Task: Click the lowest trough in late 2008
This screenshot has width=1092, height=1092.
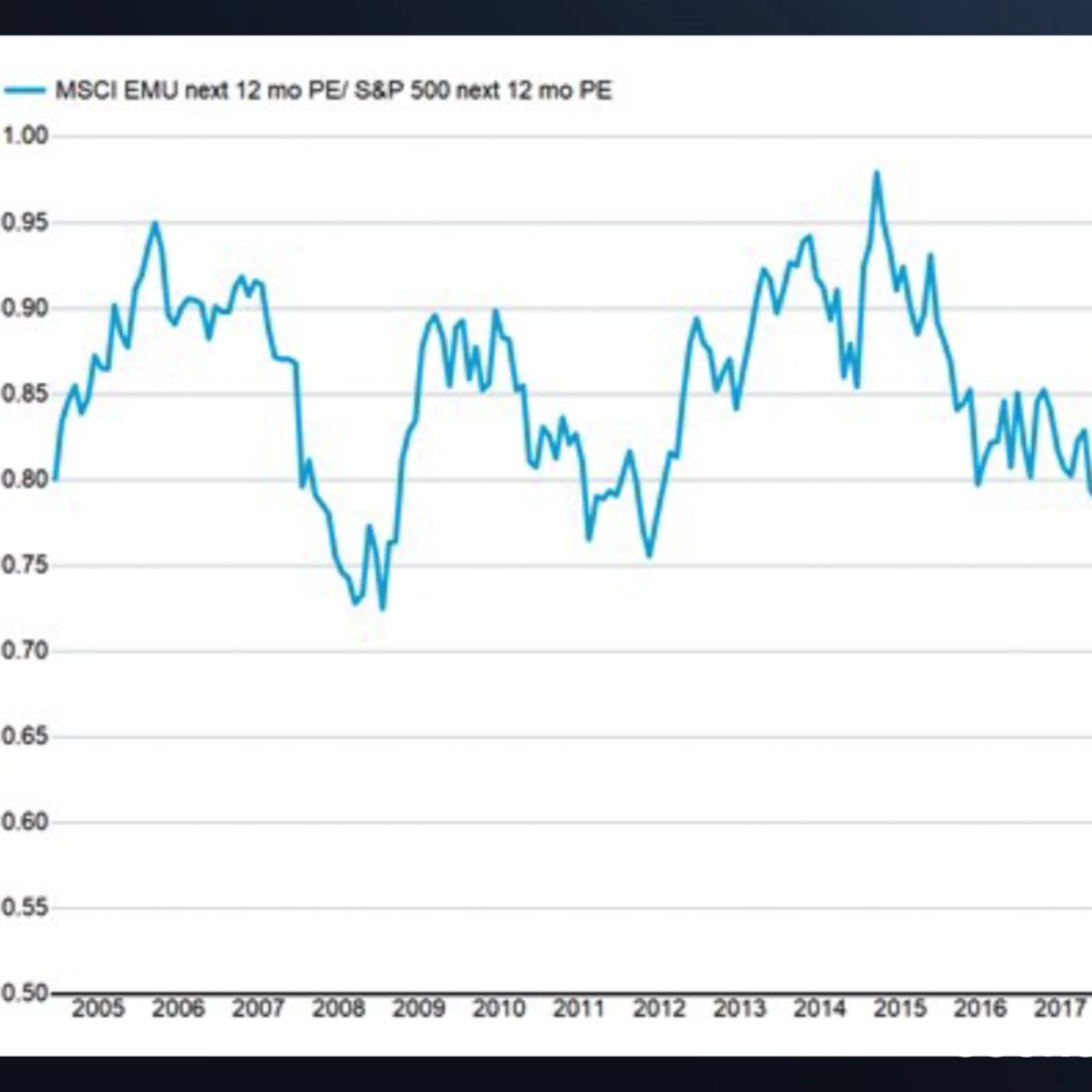Action: [x=383, y=609]
